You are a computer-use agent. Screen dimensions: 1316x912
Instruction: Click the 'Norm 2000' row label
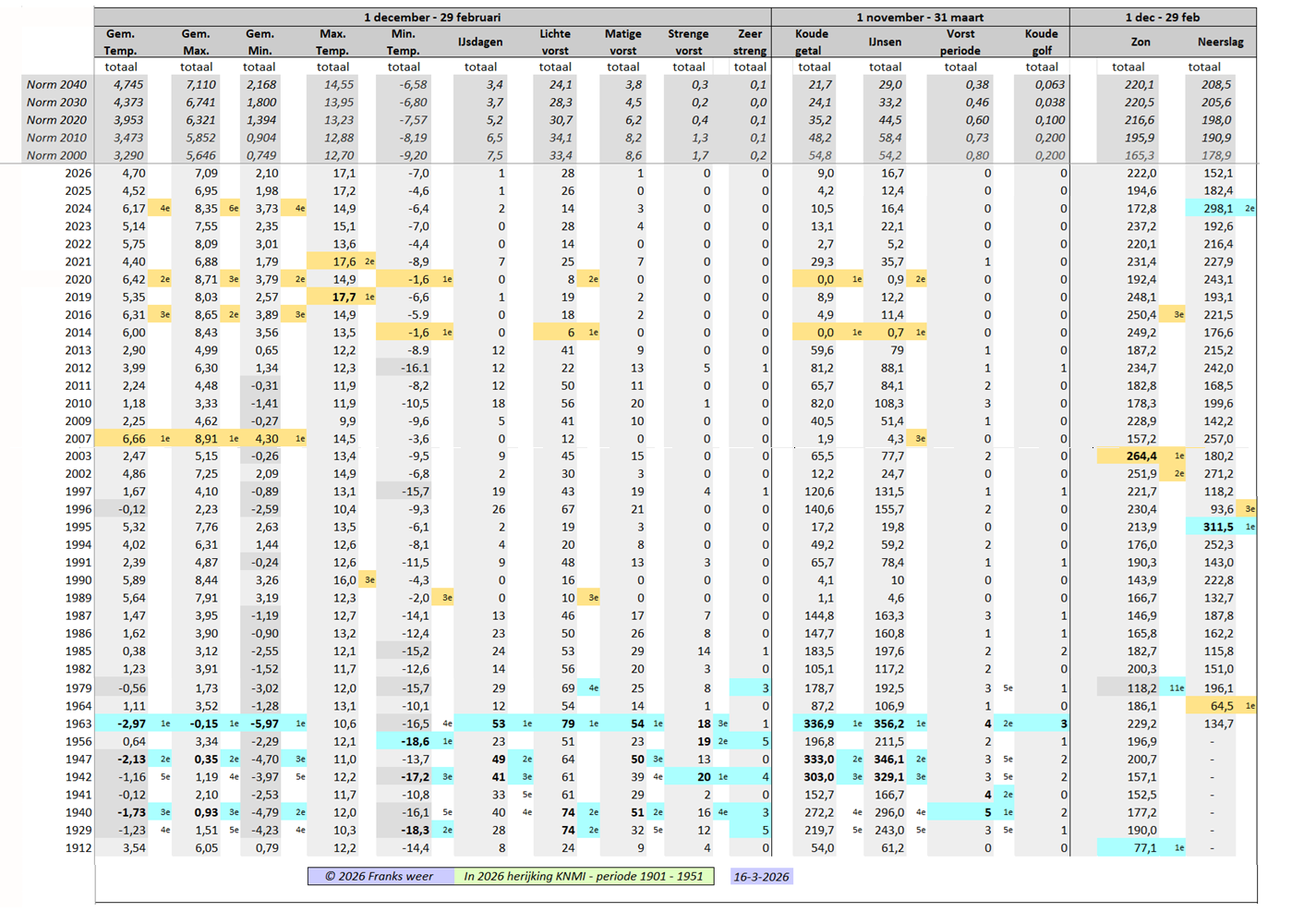56,156
